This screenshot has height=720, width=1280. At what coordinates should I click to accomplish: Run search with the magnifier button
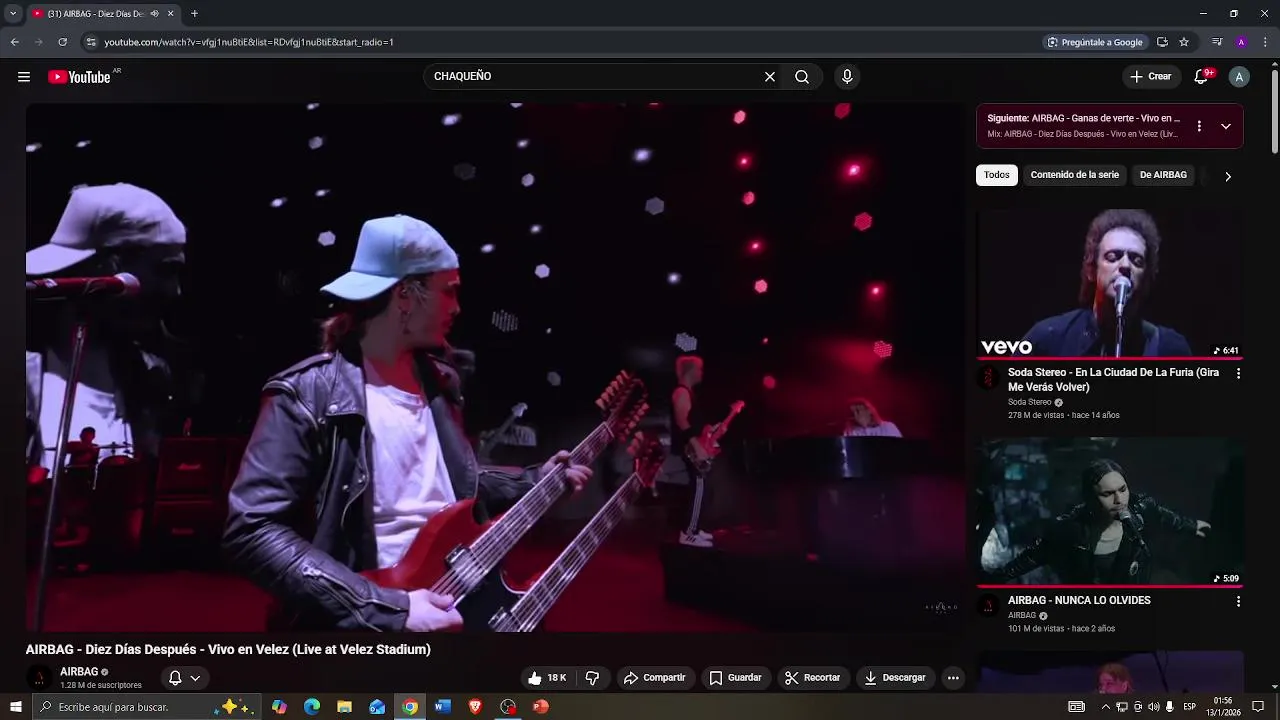(802, 77)
